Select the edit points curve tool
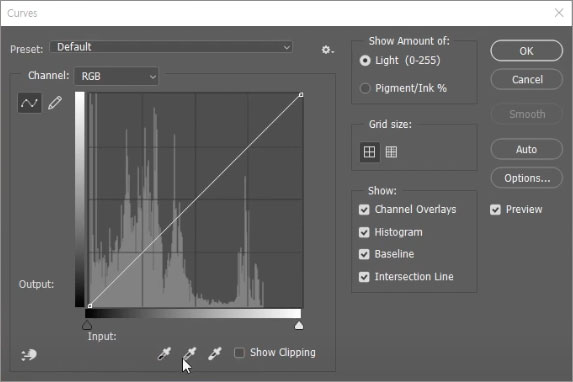This screenshot has height=382, width=573. coord(29,103)
